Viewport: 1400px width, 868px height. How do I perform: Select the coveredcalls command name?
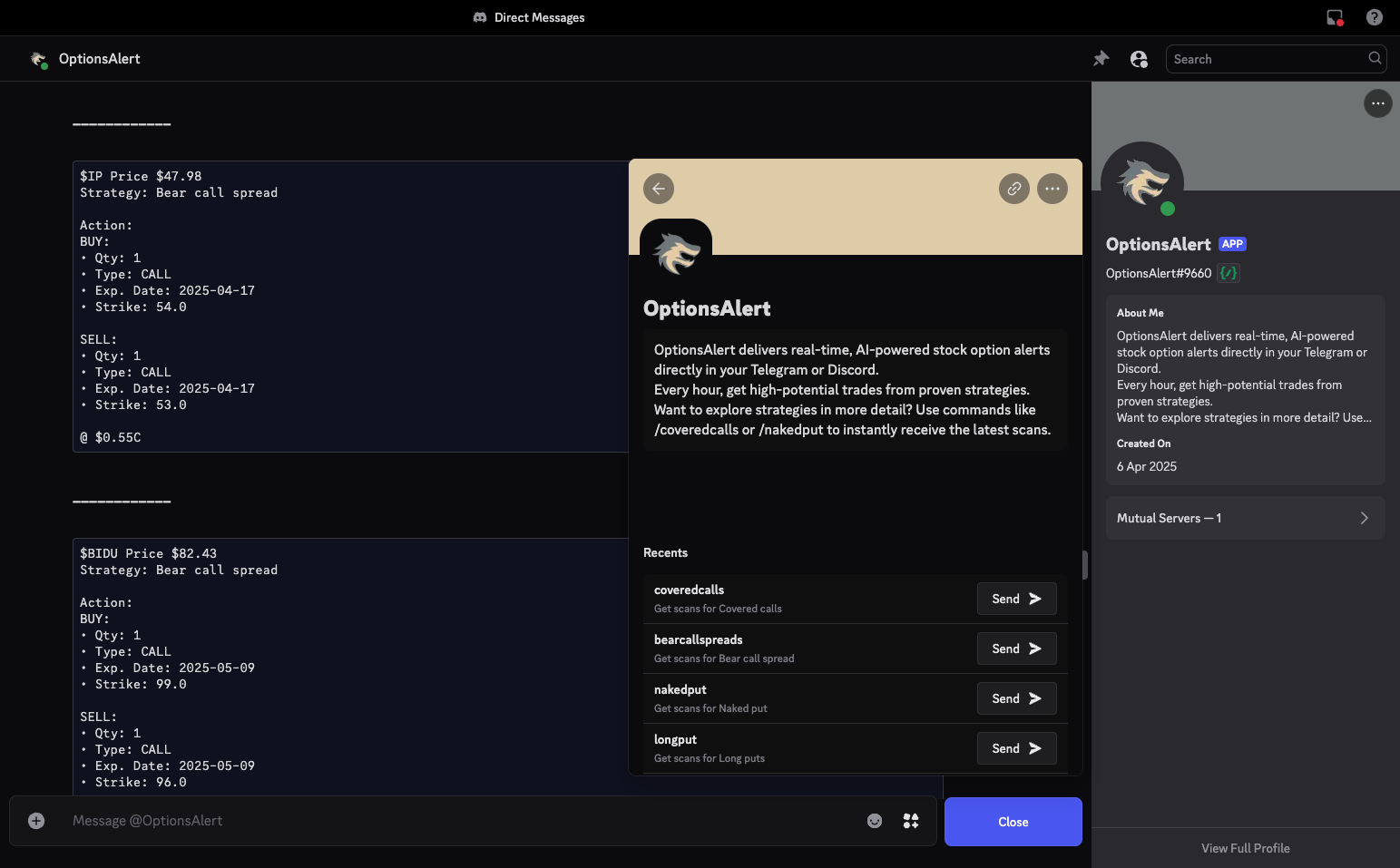[689, 590]
